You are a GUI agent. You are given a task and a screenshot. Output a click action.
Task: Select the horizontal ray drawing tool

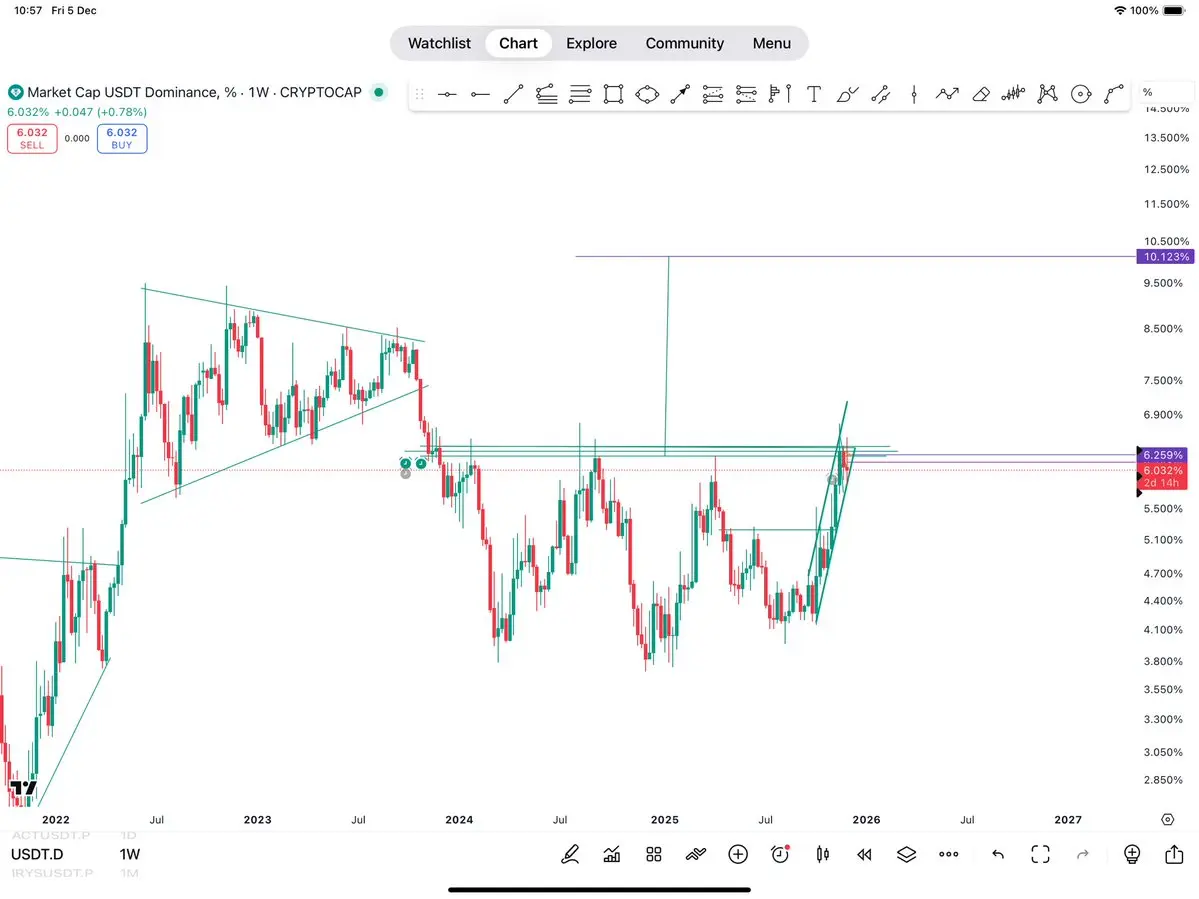coord(480,94)
